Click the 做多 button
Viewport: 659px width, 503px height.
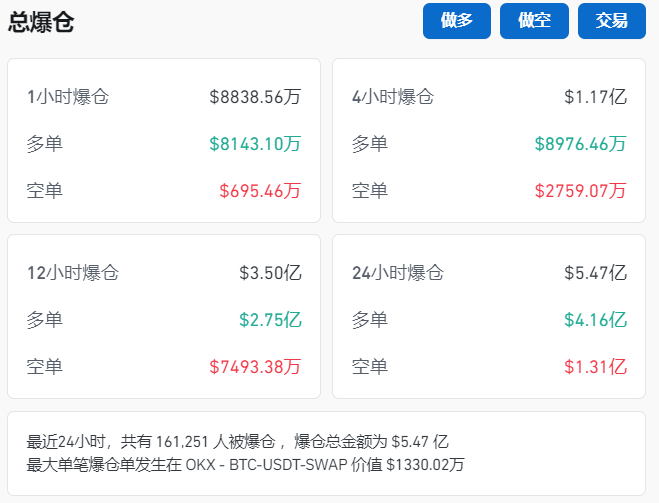tap(457, 21)
